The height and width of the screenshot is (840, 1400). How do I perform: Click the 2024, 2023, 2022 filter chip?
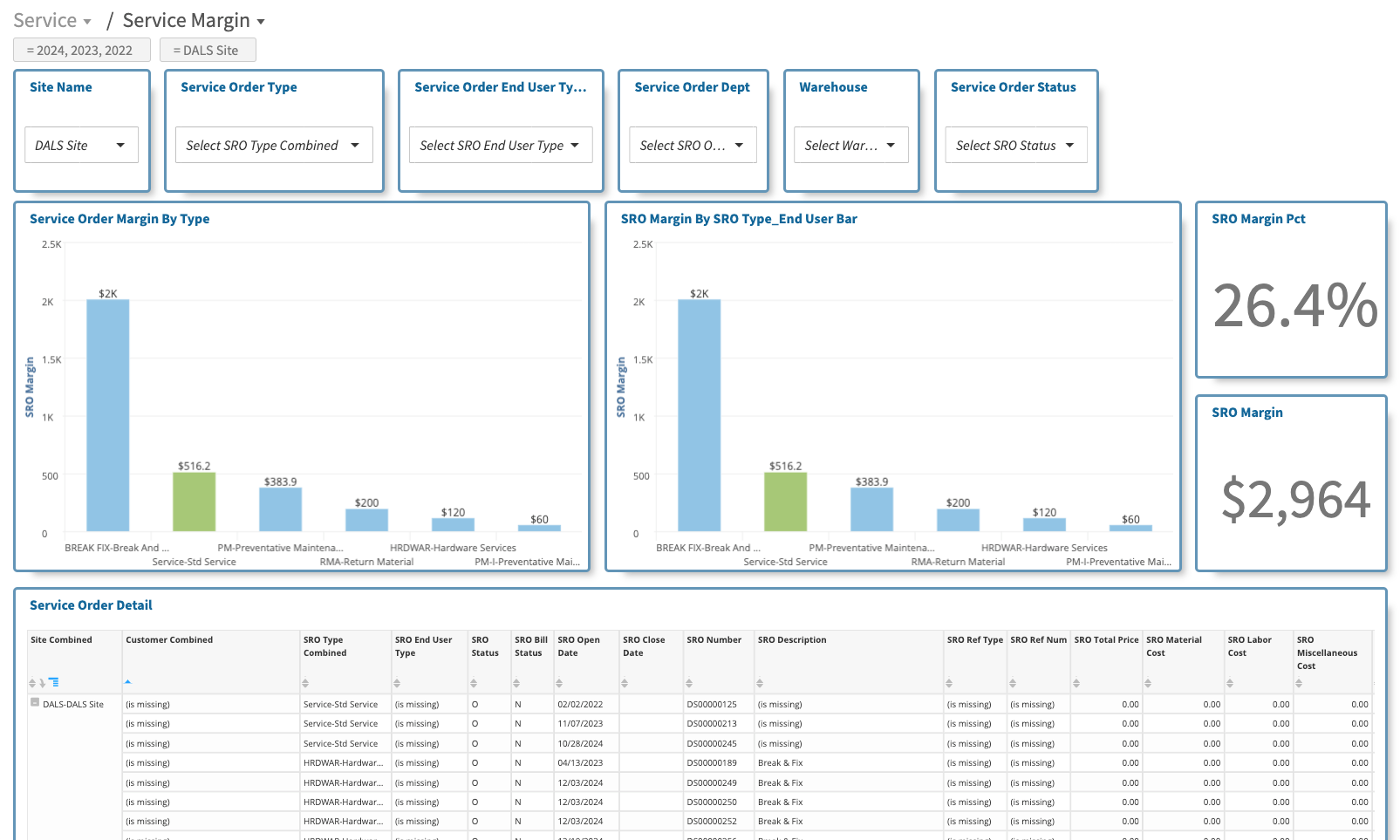[x=81, y=51]
